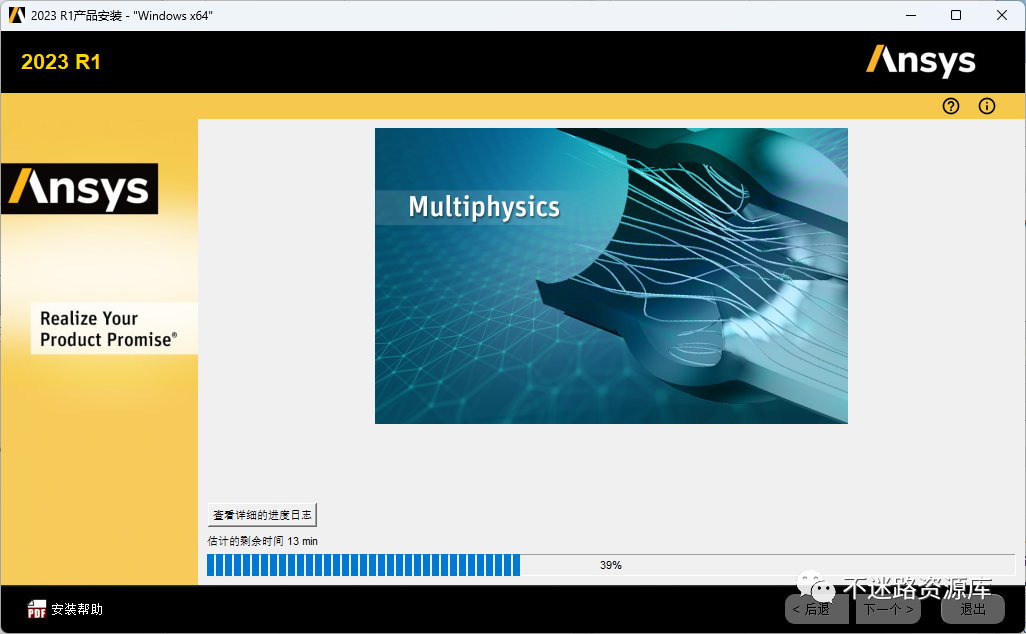1026x634 pixels.
Task: Click the estimated remaining time 13 min text
Action: pyautogui.click(x=262, y=541)
